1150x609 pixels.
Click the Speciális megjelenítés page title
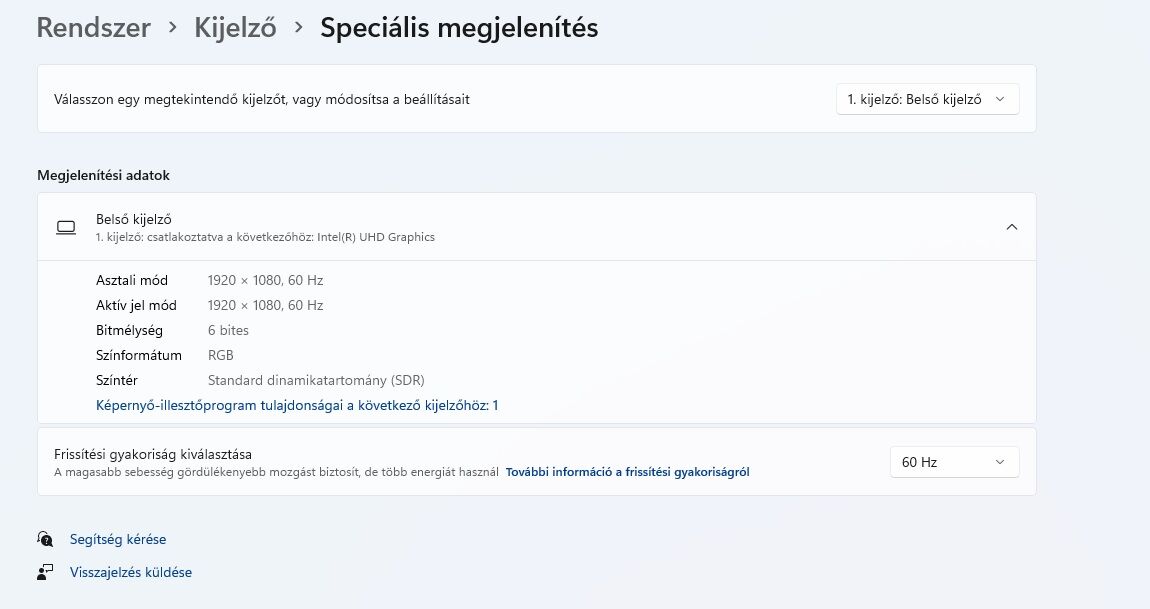(459, 28)
